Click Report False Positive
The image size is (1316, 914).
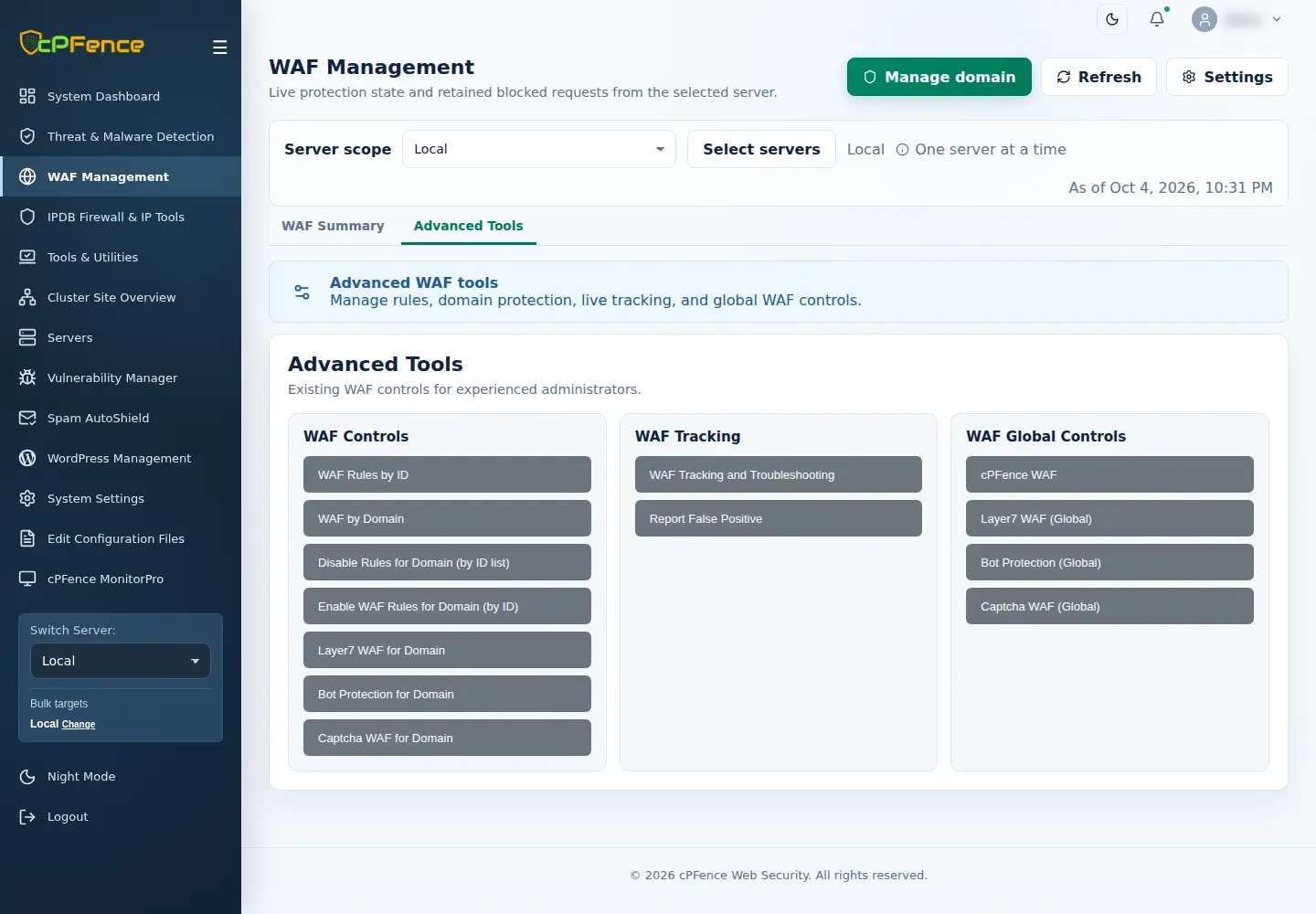779,518
